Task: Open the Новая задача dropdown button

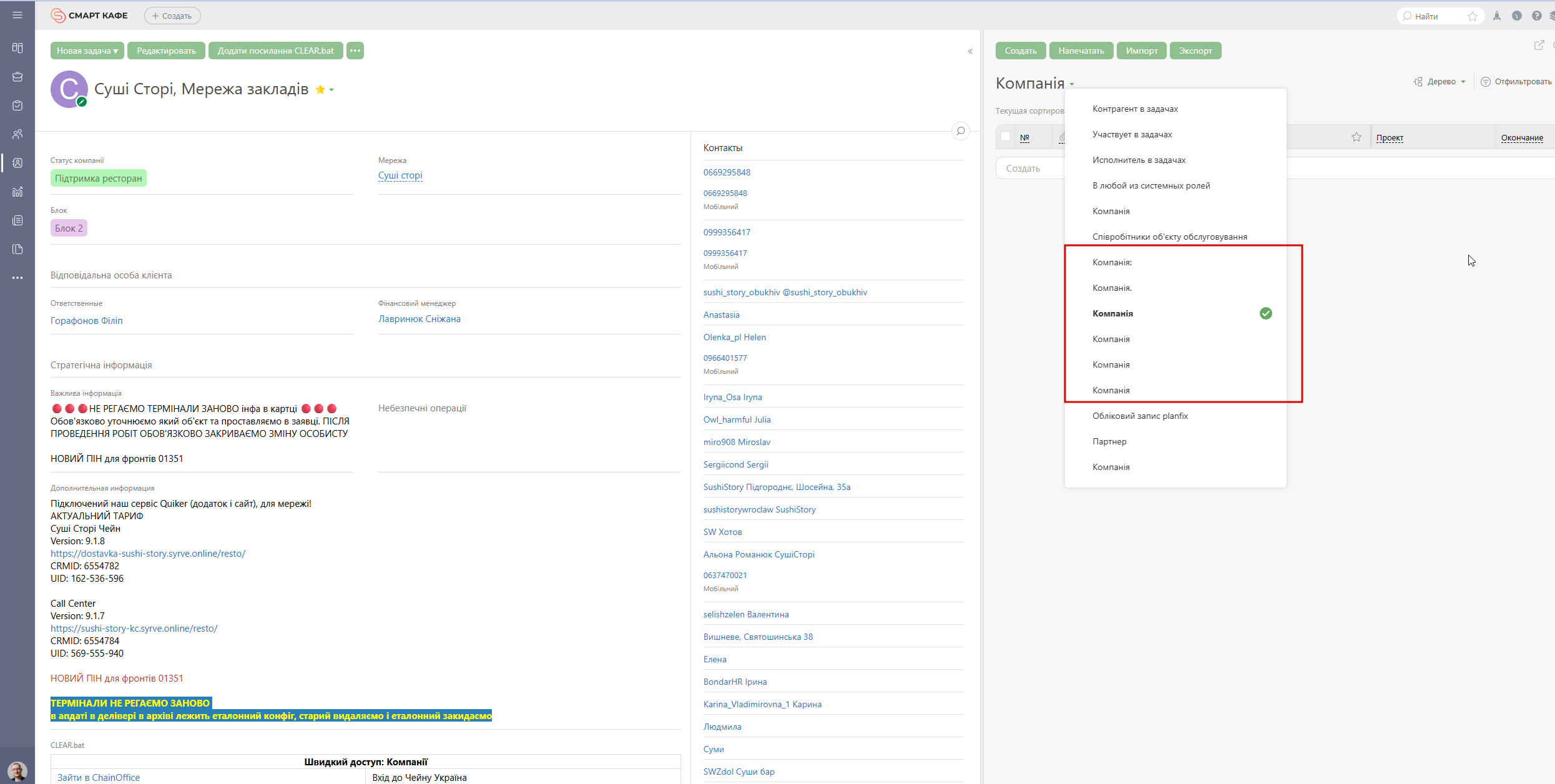Action: (87, 51)
